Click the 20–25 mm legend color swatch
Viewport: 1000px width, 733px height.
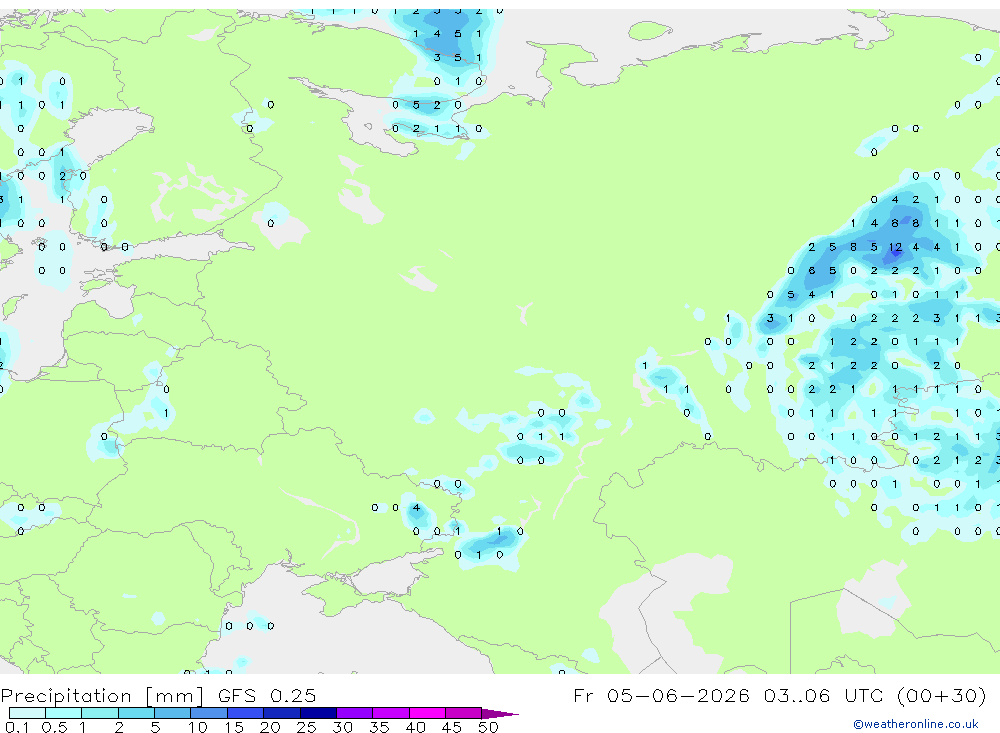click(x=281, y=713)
